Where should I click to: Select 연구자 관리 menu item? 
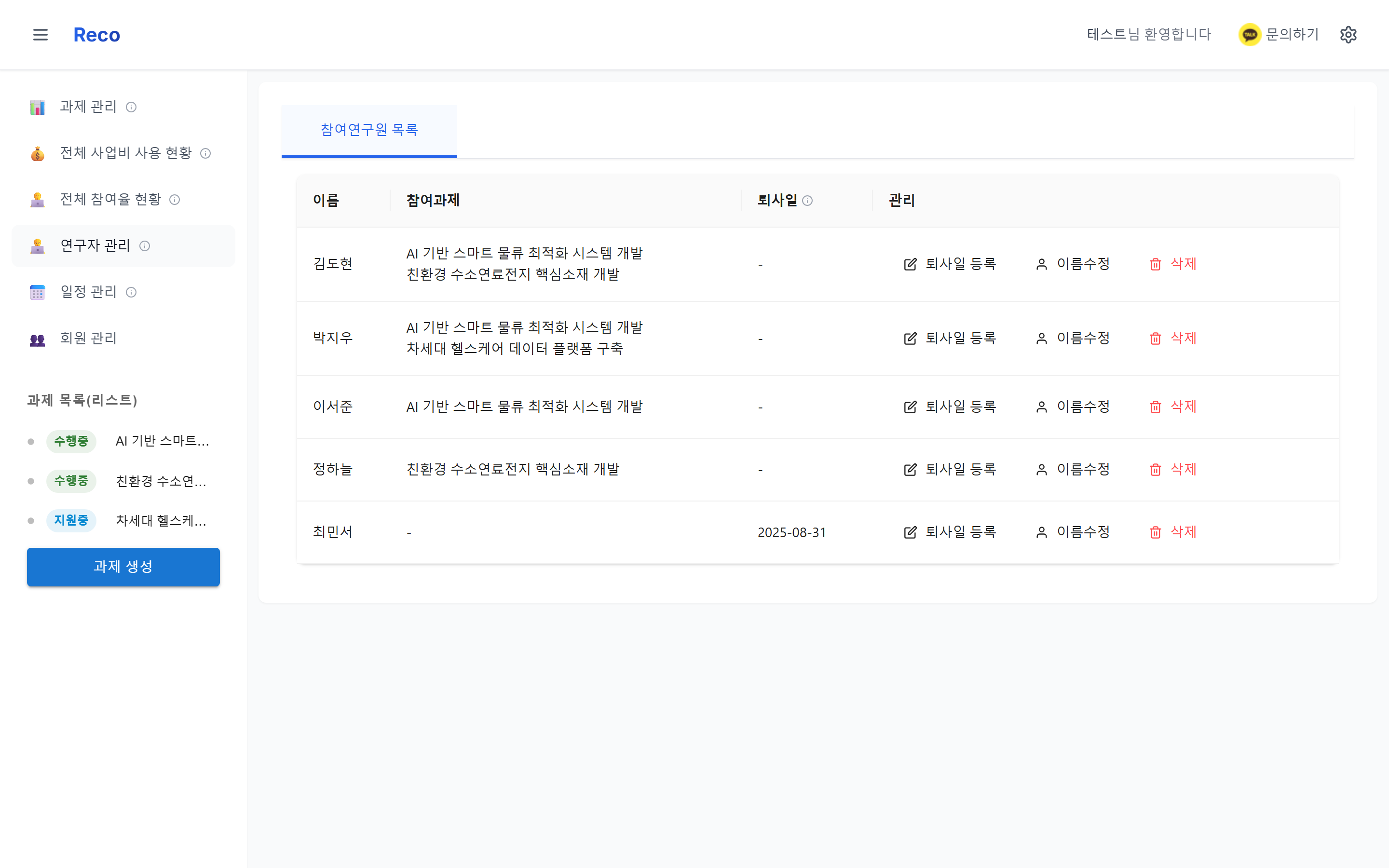[x=123, y=246]
